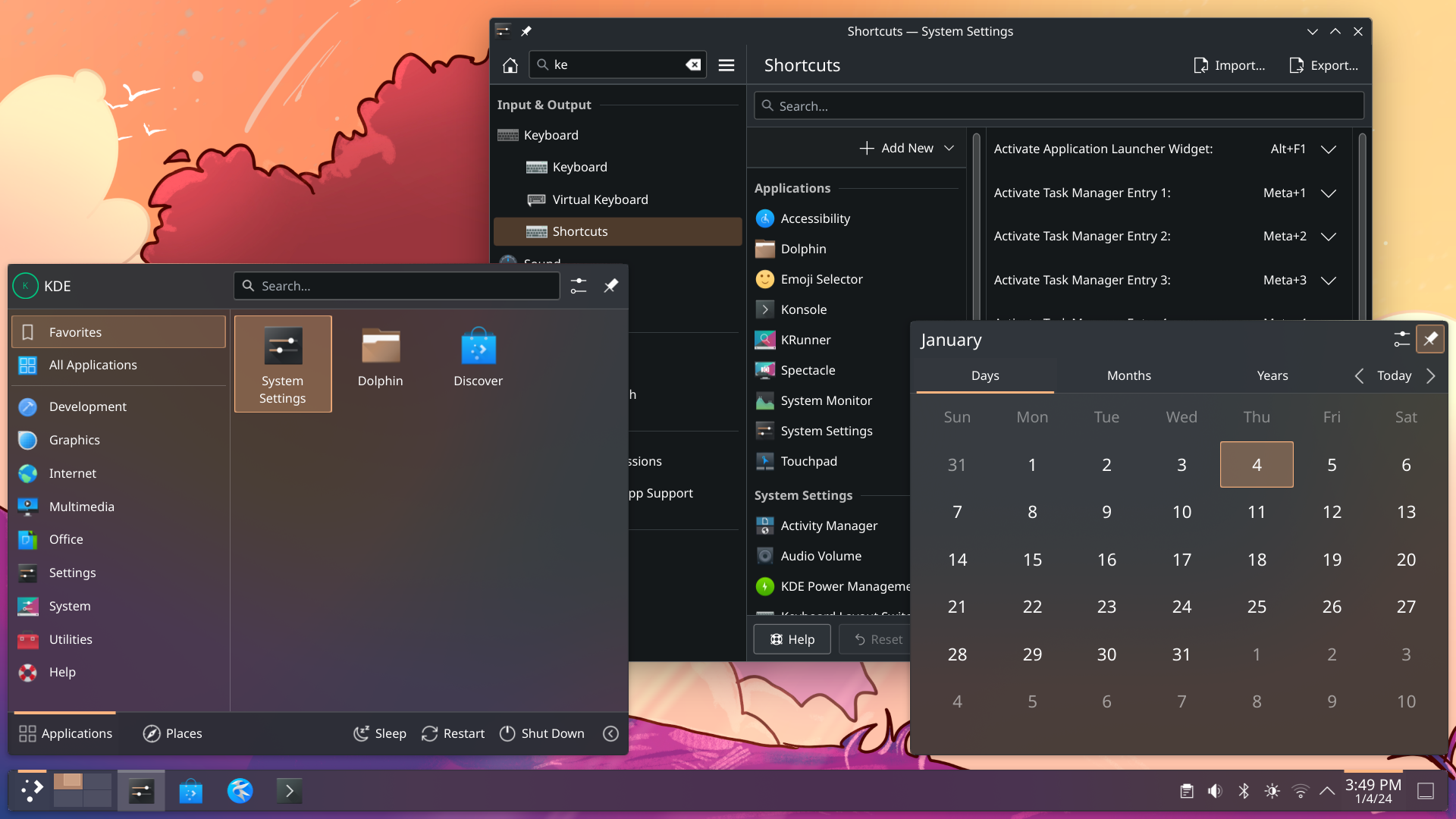Show hidden system tray icons
This screenshot has height=819, width=1456.
click(x=1327, y=791)
